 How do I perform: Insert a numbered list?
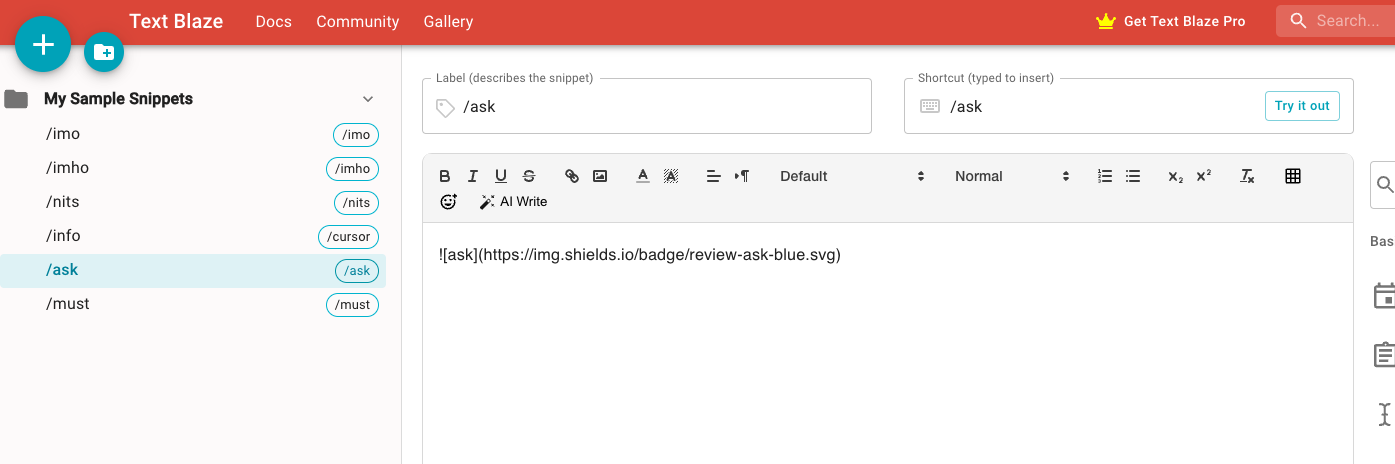coord(1105,176)
